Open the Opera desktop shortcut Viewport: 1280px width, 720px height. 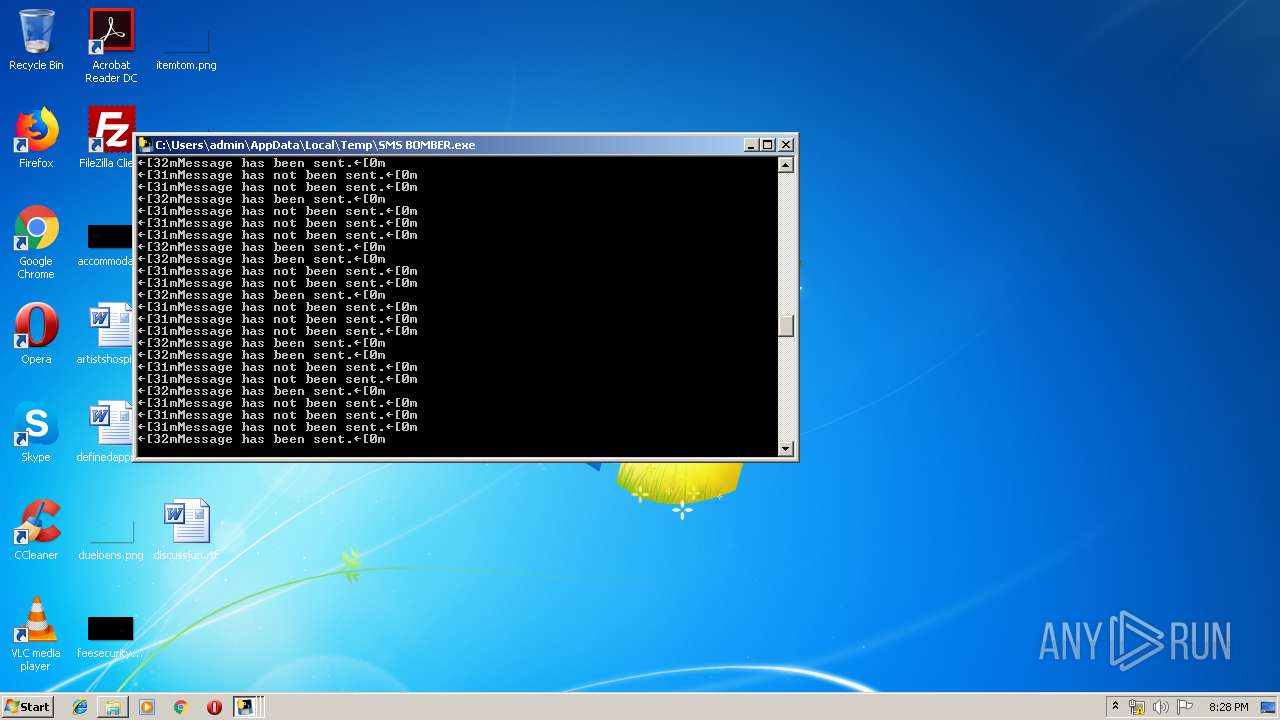tap(36, 334)
